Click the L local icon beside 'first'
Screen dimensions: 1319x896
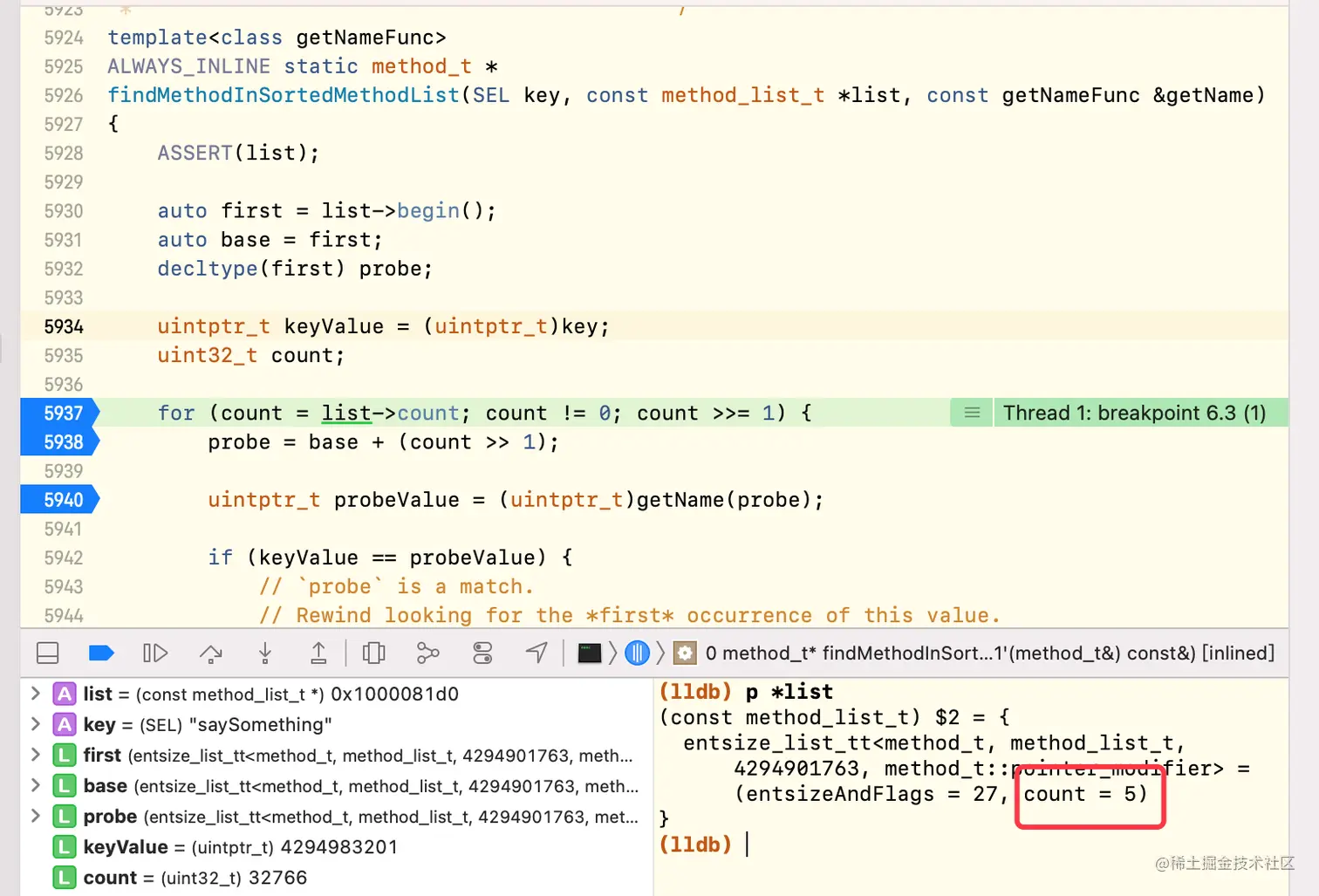click(65, 755)
